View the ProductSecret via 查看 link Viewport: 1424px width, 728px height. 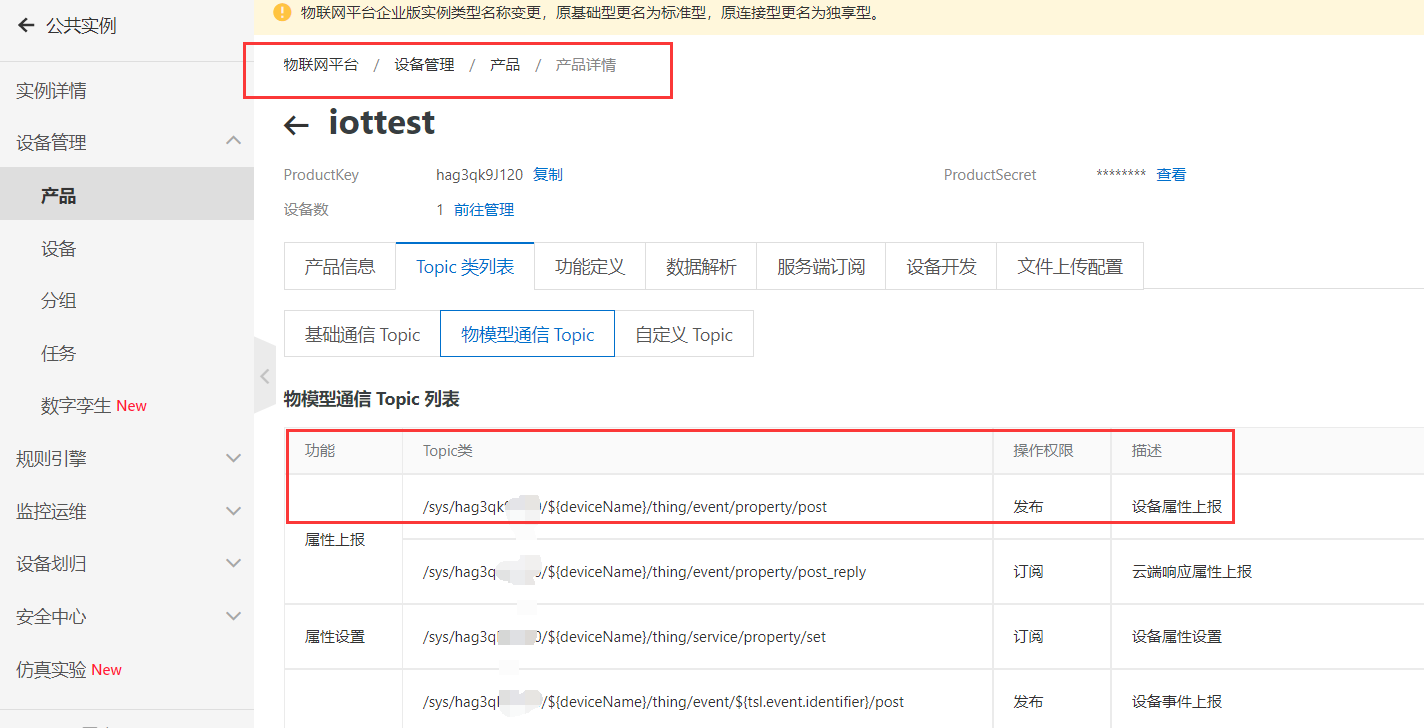[x=1171, y=175]
